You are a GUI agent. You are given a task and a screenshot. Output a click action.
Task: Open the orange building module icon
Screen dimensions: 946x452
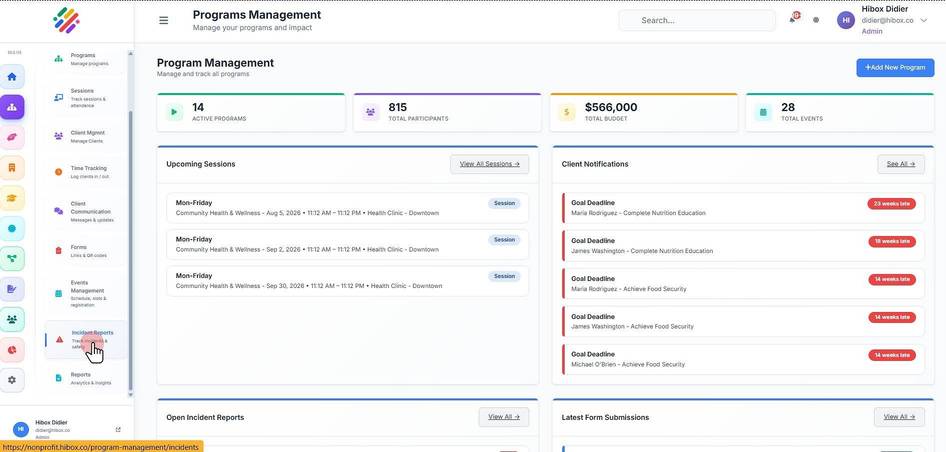coord(12,168)
